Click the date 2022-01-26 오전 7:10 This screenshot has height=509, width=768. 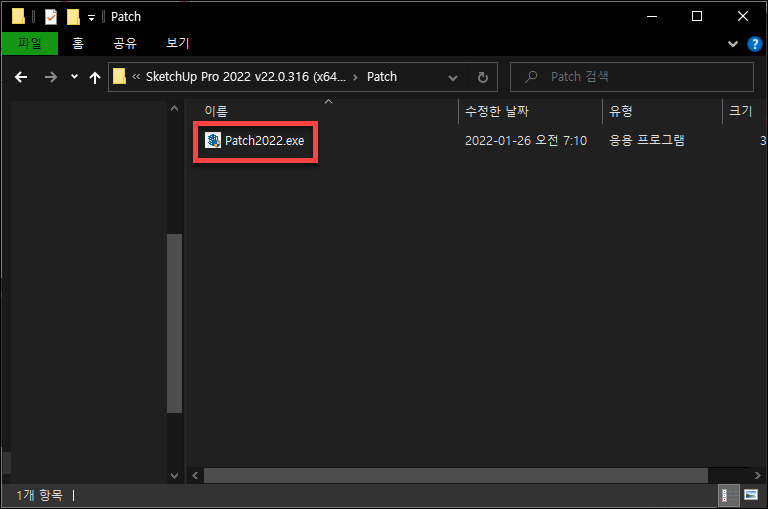point(526,141)
